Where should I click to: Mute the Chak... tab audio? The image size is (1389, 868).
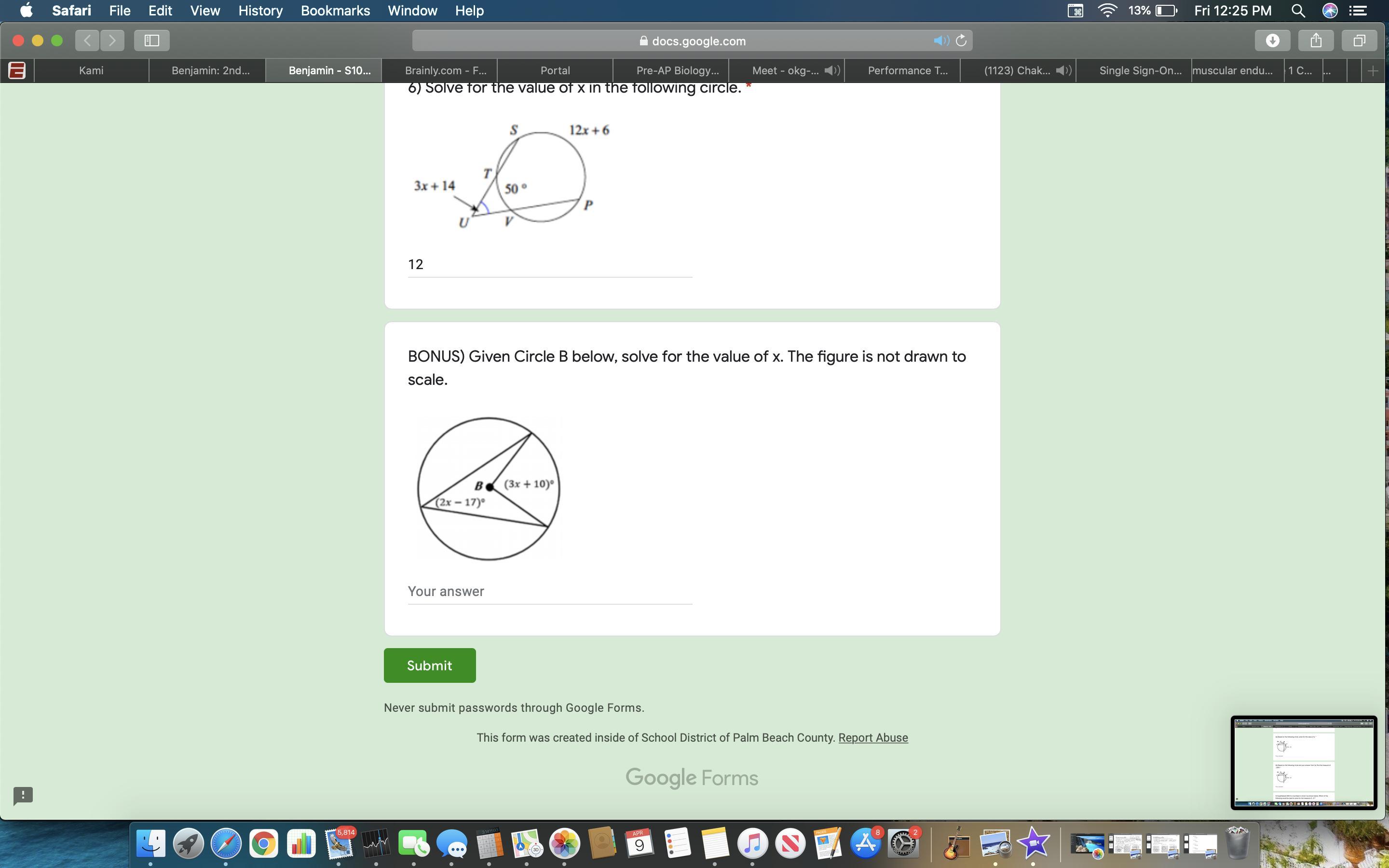[1063, 70]
